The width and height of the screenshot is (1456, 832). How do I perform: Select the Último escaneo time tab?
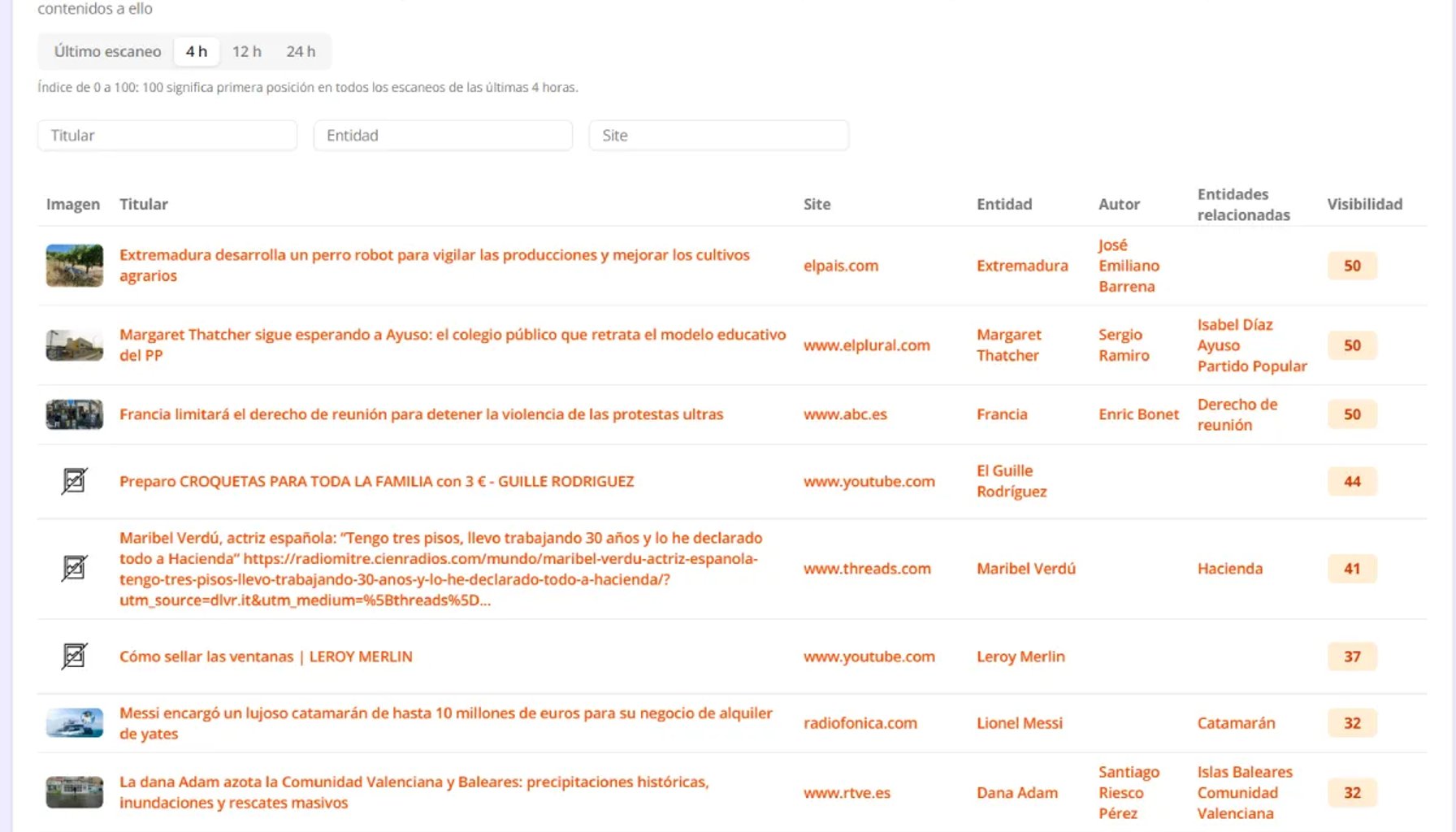[107, 51]
